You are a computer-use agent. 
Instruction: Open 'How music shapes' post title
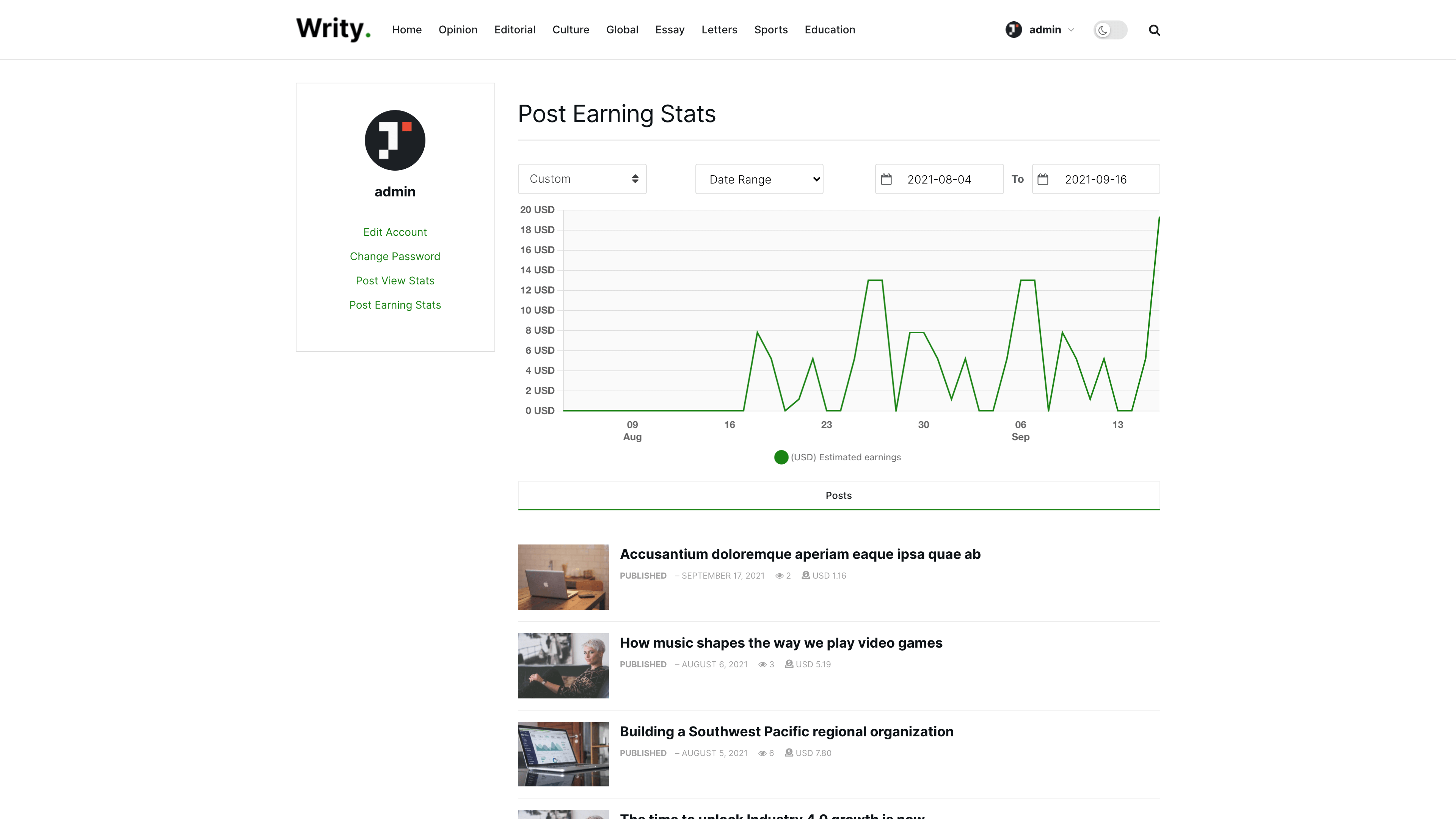coord(781,643)
